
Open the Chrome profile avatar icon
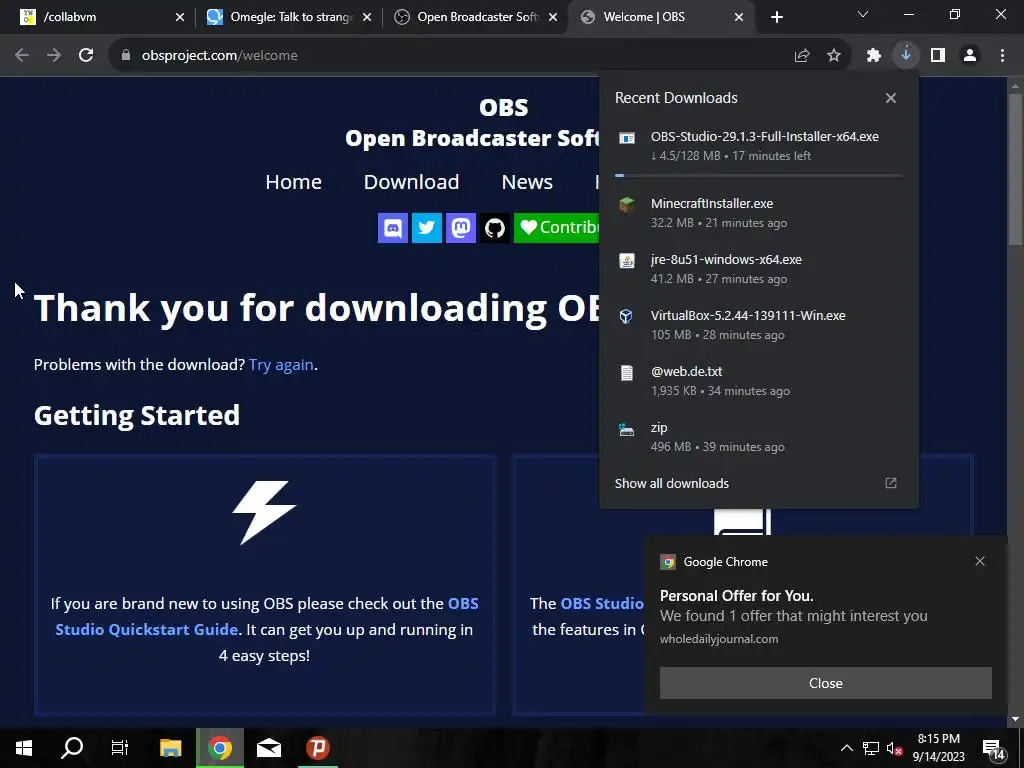coord(970,56)
